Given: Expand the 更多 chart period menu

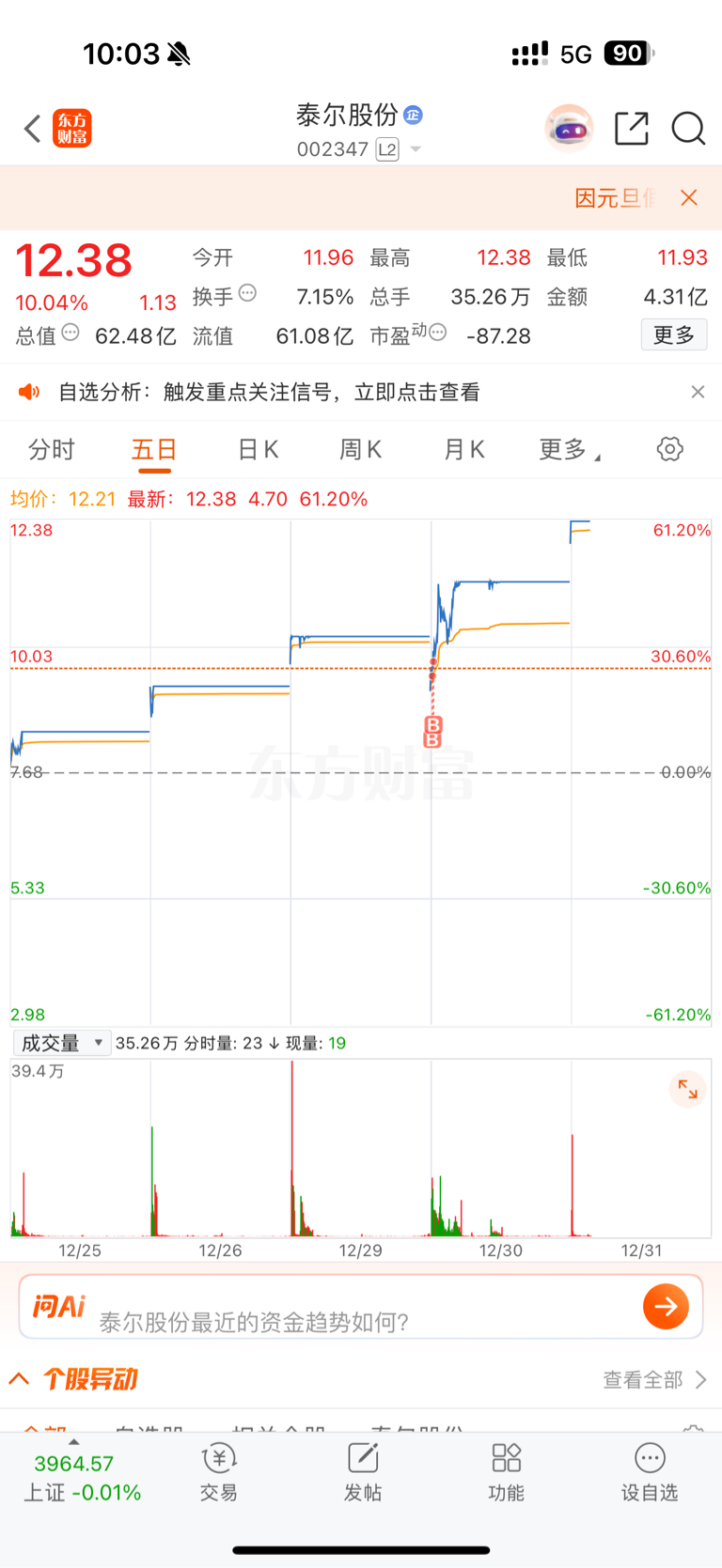Looking at the screenshot, I should [569, 450].
